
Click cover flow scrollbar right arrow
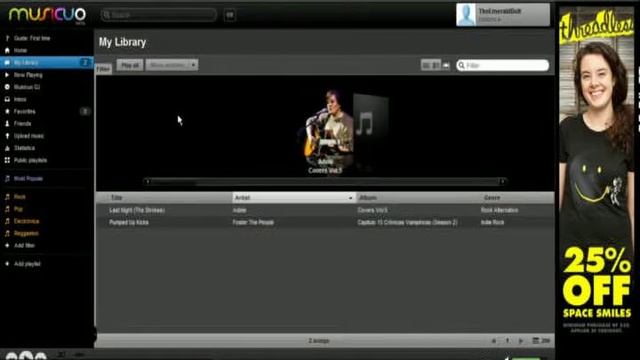(502, 182)
